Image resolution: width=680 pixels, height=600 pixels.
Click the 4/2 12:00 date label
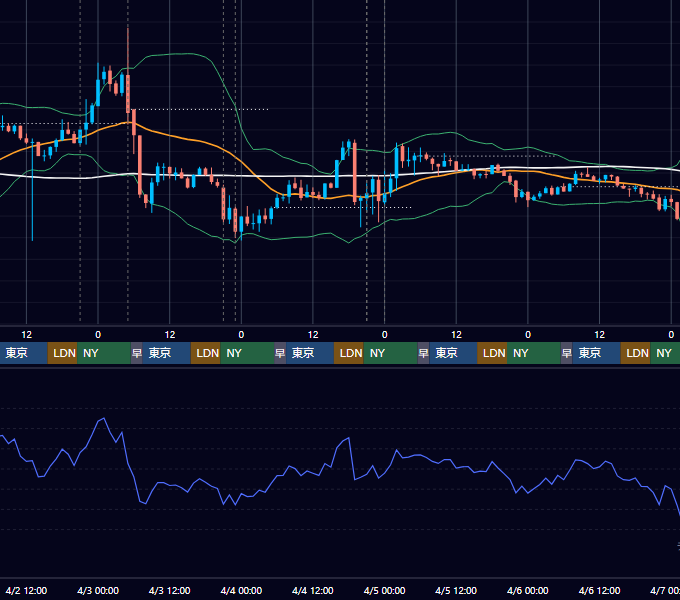(26, 590)
